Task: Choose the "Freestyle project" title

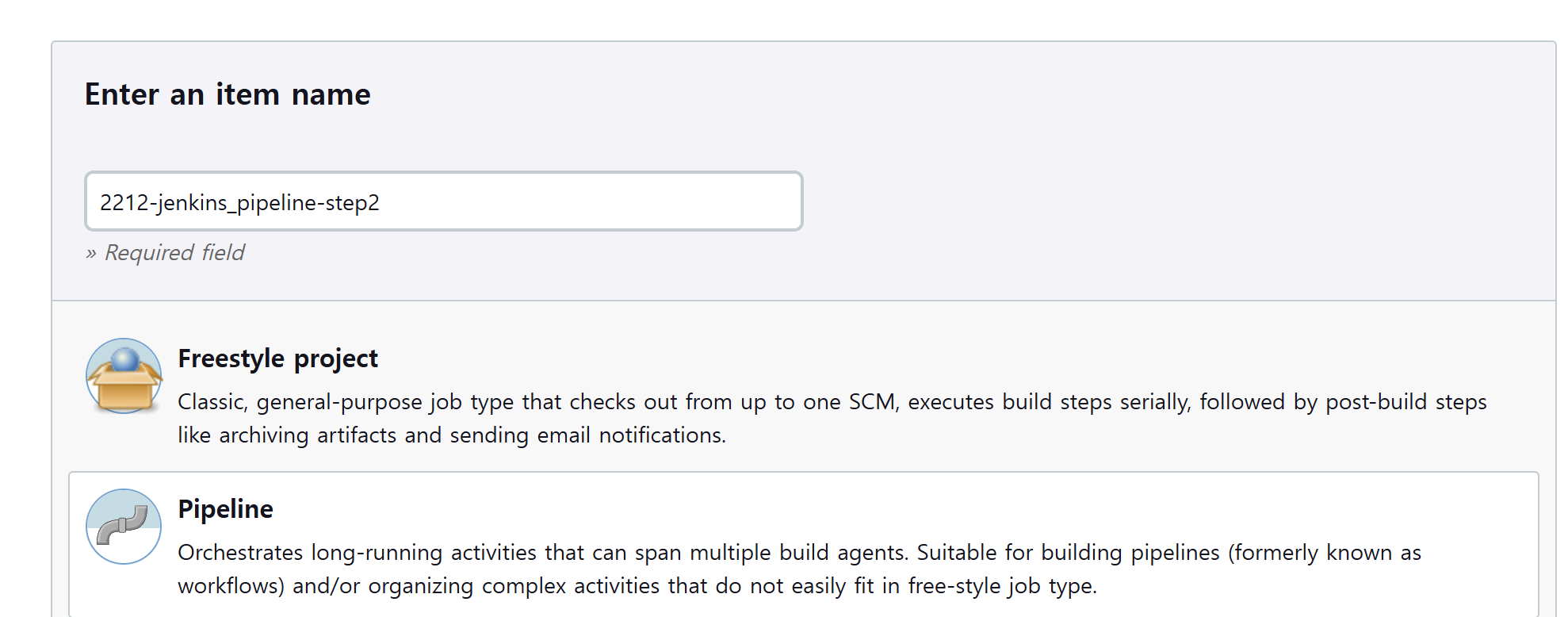Action: point(277,358)
